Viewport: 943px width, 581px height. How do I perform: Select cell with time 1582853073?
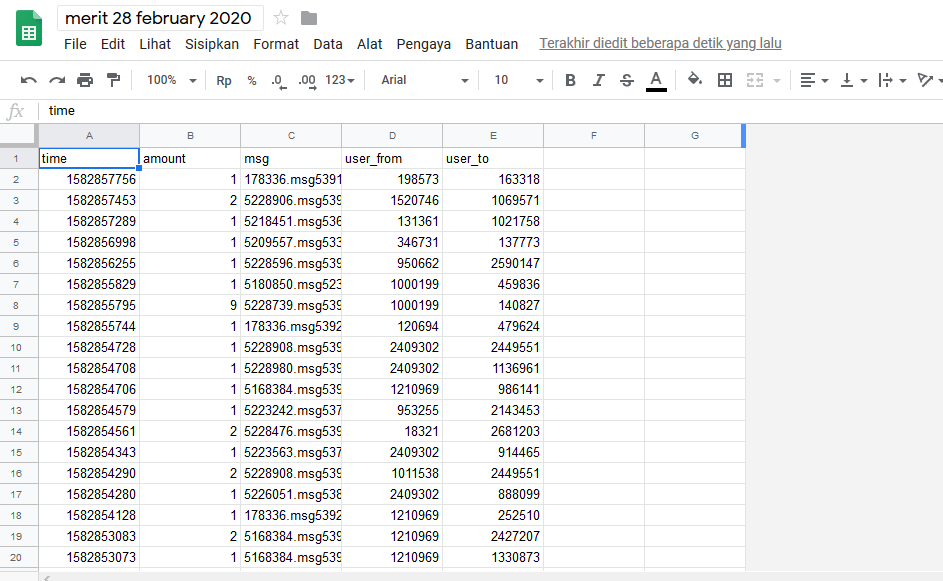pyautogui.click(x=89, y=558)
